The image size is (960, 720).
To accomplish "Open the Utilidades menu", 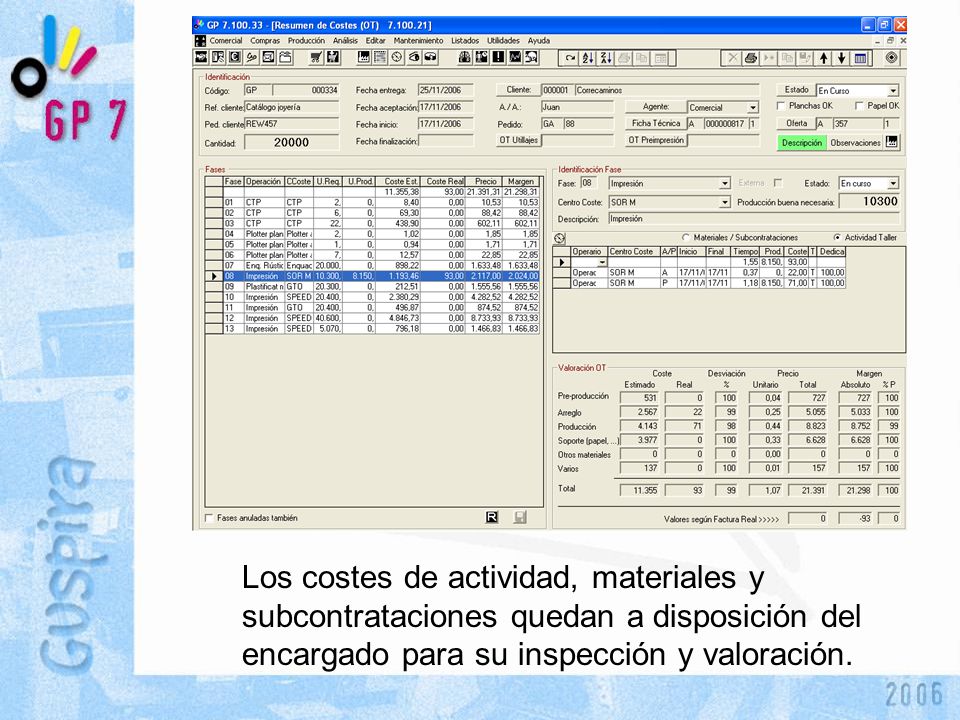I will click(503, 40).
